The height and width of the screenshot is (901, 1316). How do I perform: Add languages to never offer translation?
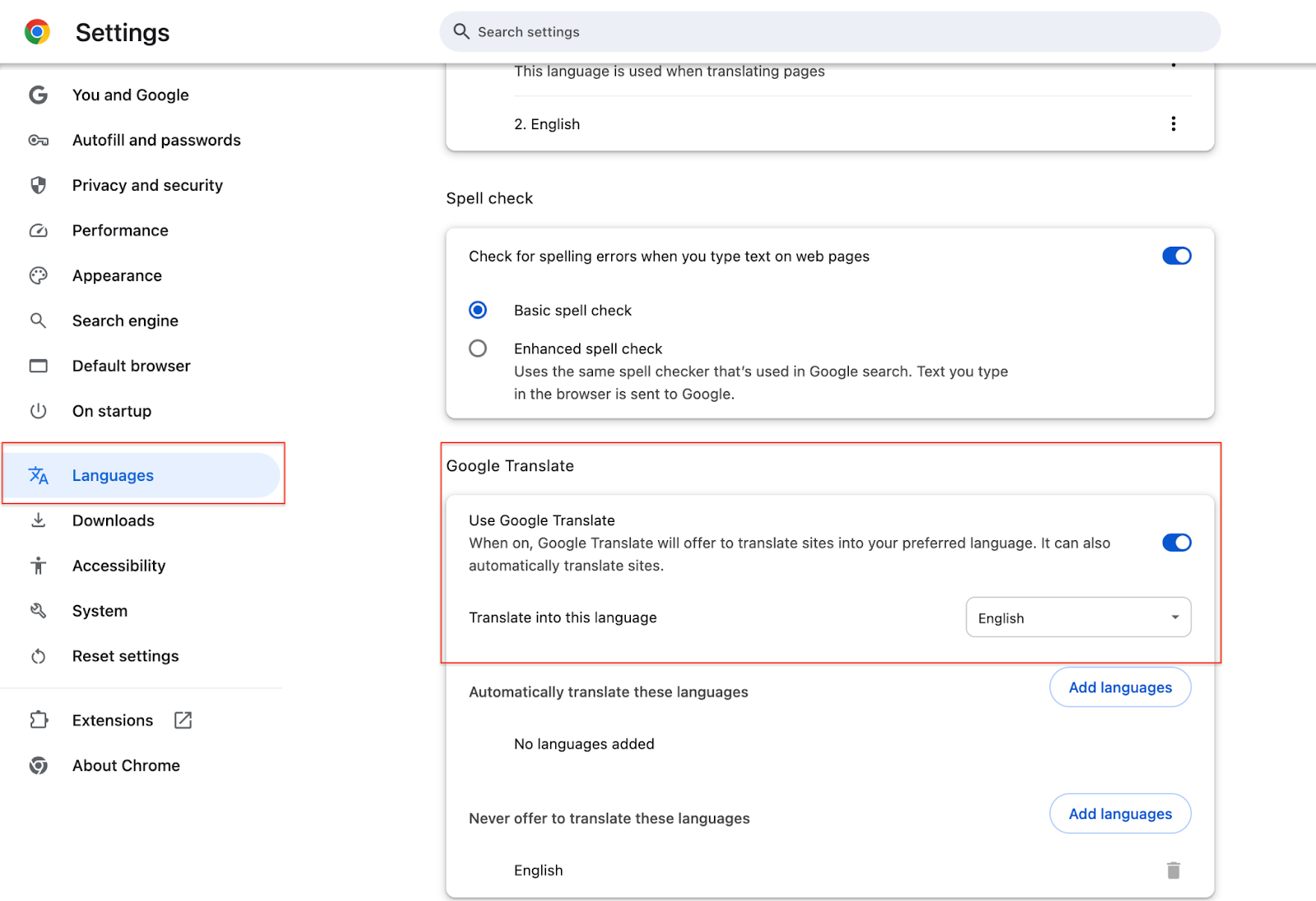click(1120, 814)
